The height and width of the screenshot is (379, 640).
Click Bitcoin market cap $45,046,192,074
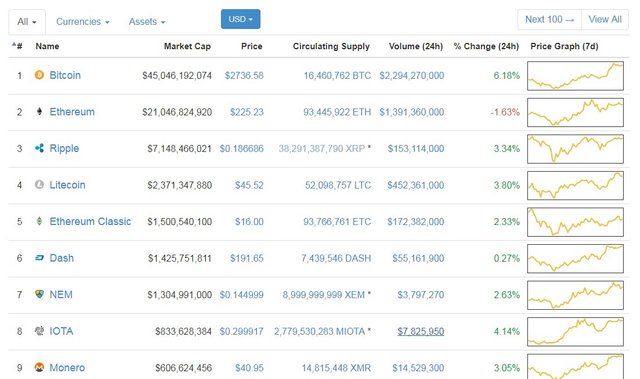[177, 75]
